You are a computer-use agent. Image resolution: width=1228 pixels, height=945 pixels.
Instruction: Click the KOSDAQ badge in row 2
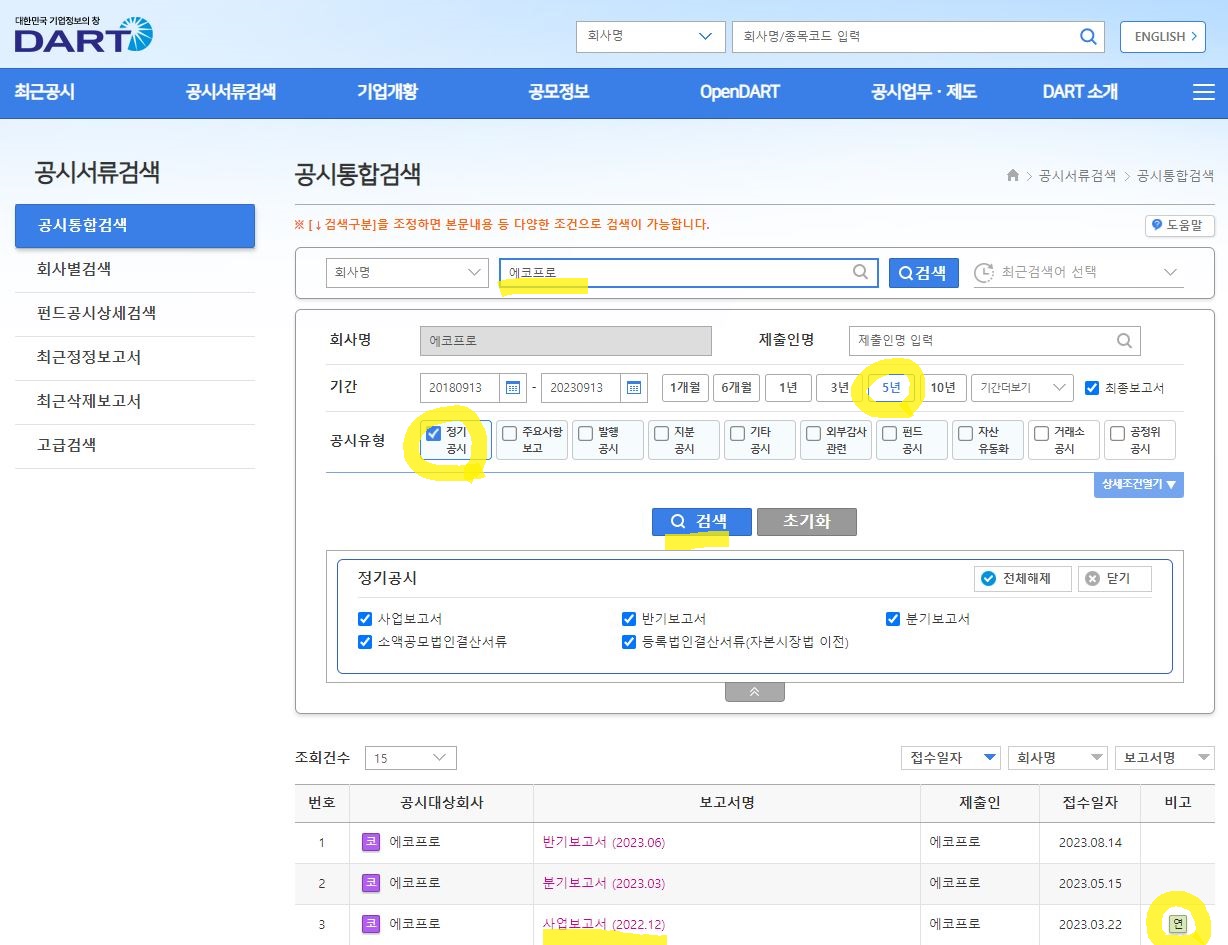(x=371, y=883)
